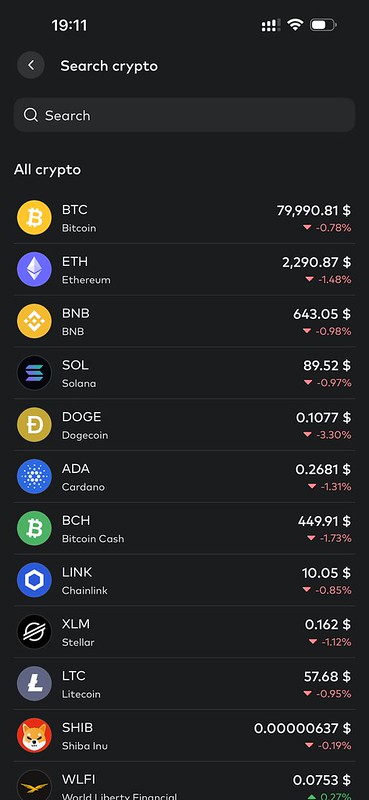369x800 pixels.
Task: Tap the Shiba Inu dog icon
Action: [x=34, y=736]
